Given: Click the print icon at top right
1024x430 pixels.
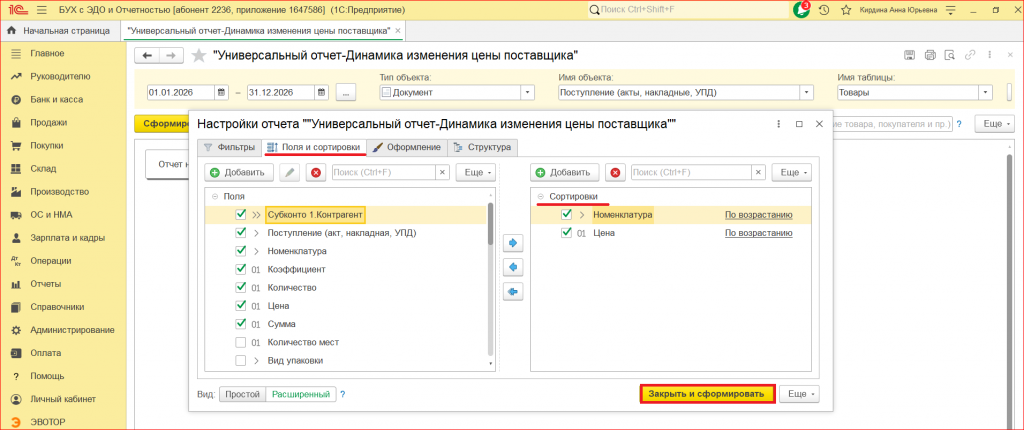Looking at the screenshot, I should point(931,55).
